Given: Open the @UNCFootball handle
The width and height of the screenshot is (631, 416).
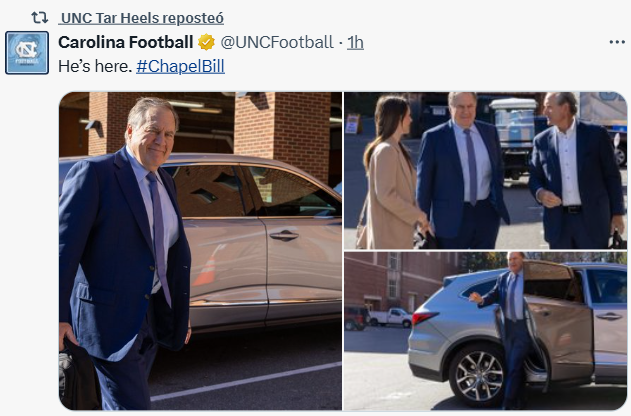Looking at the screenshot, I should [277, 42].
